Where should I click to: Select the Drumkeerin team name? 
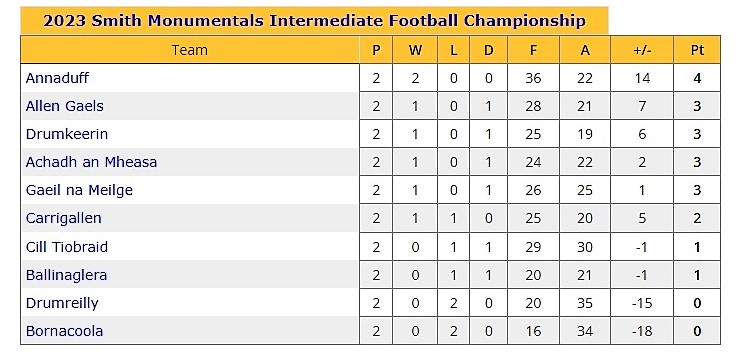pyautogui.click(x=67, y=134)
